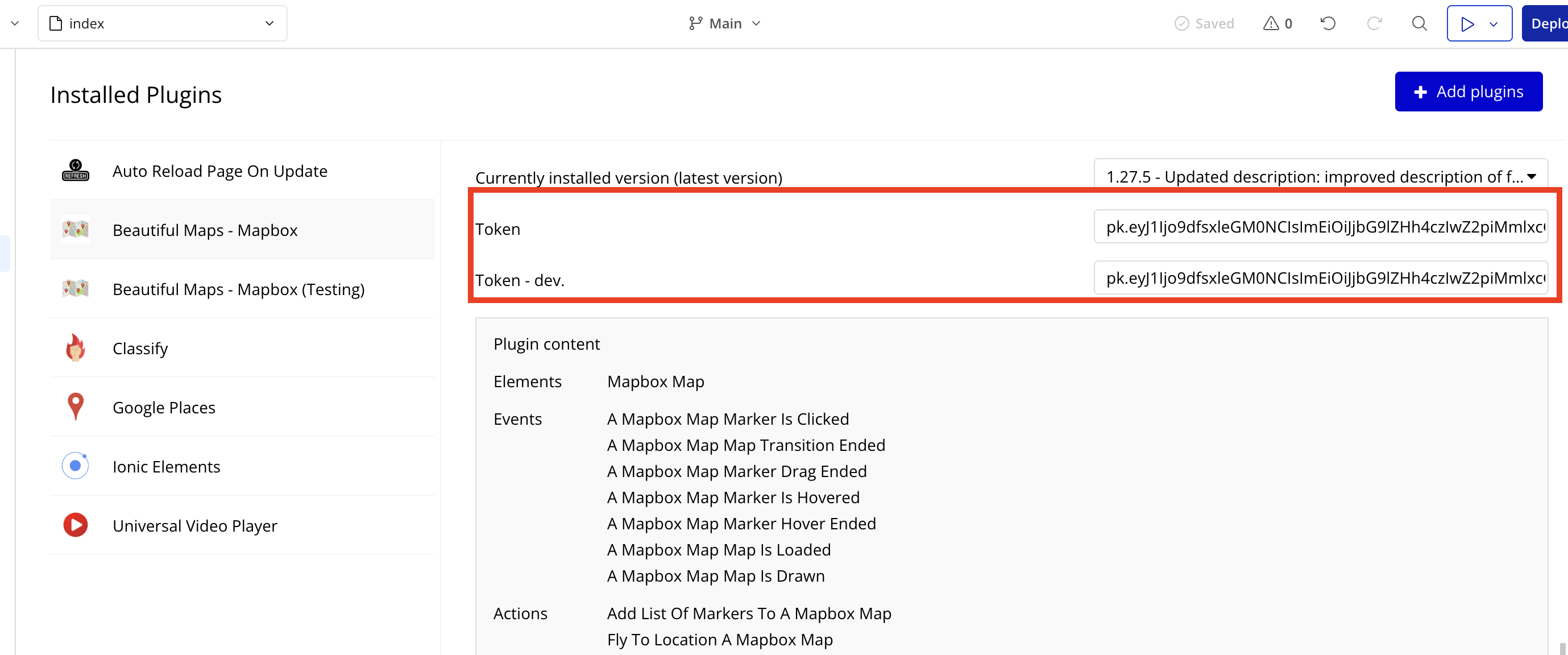Expand the preview options chevron
The width and height of the screenshot is (1568, 655).
[1493, 24]
